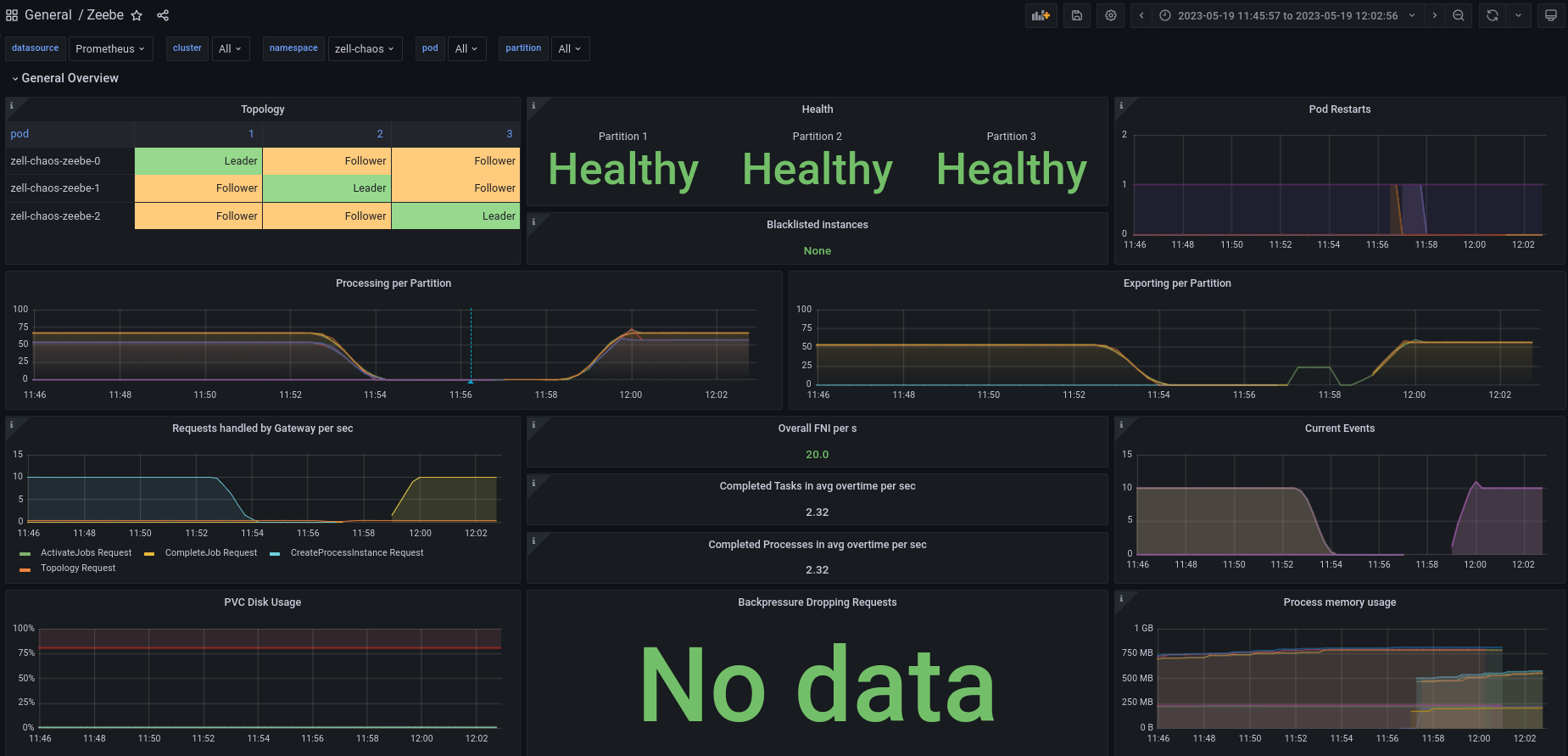Image resolution: width=1568 pixels, height=756 pixels.
Task: Open the Prometheus datasource dropdown
Action: click(x=110, y=48)
